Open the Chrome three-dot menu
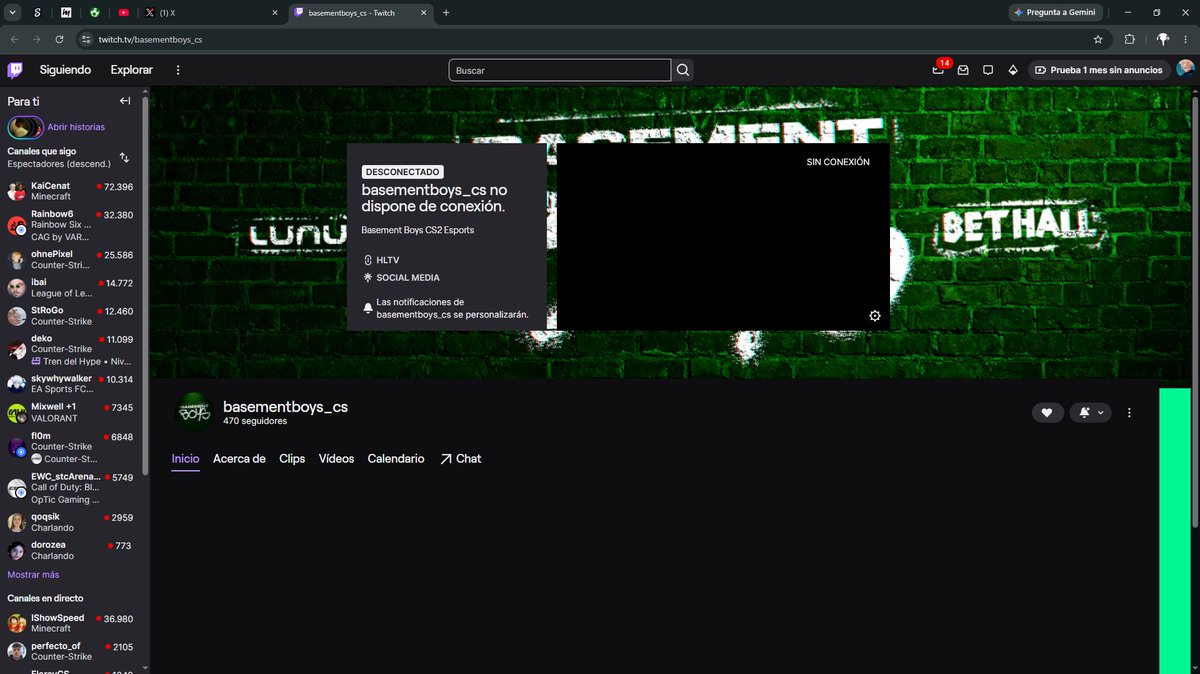 [x=1185, y=39]
